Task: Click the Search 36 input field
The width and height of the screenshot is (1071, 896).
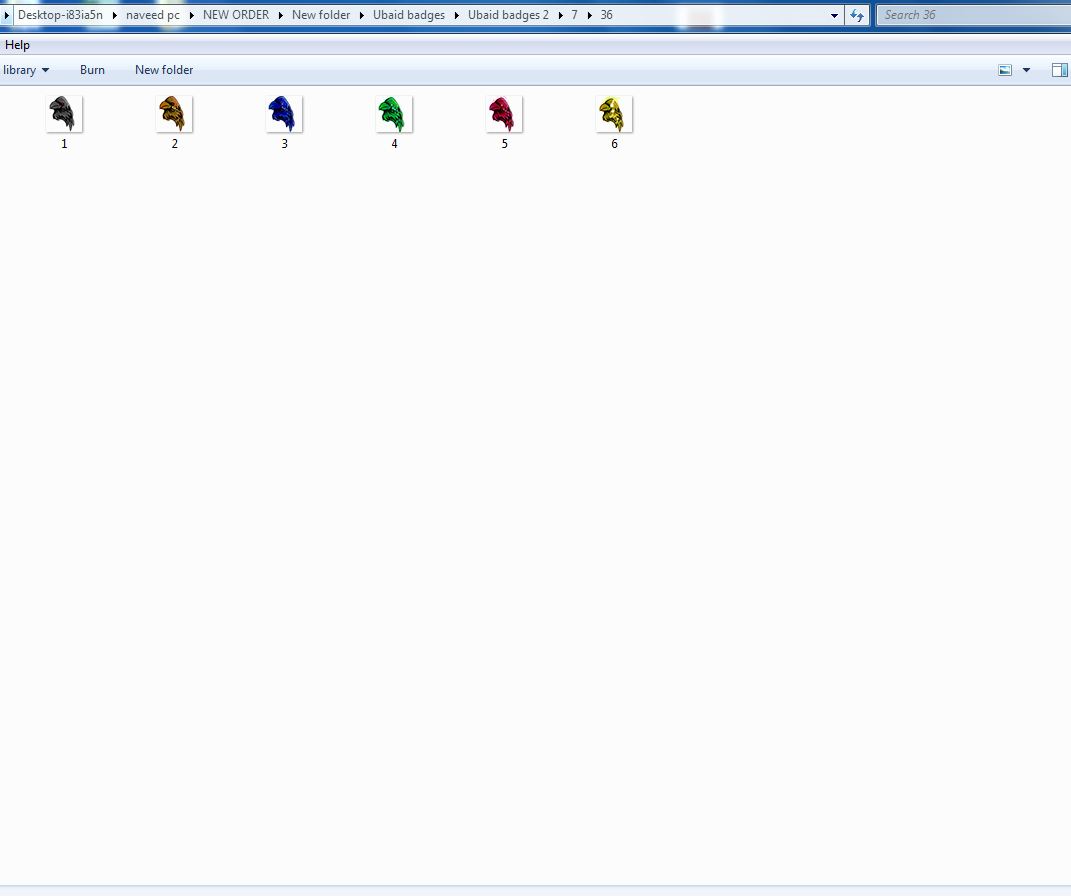Action: 973,15
